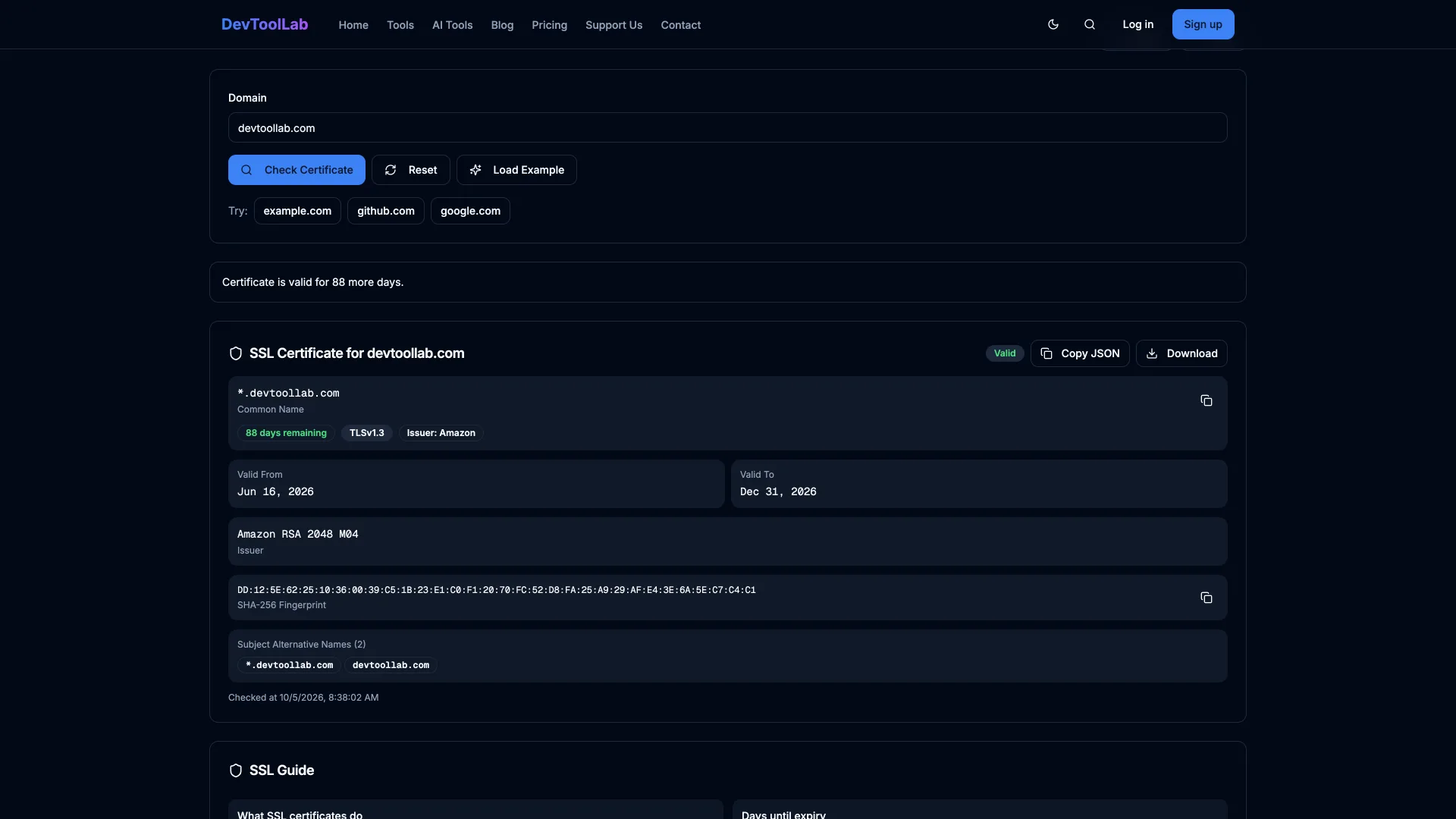The height and width of the screenshot is (819, 1456).
Task: Select the Valid From date Jun 16, 2026
Action: click(x=275, y=491)
